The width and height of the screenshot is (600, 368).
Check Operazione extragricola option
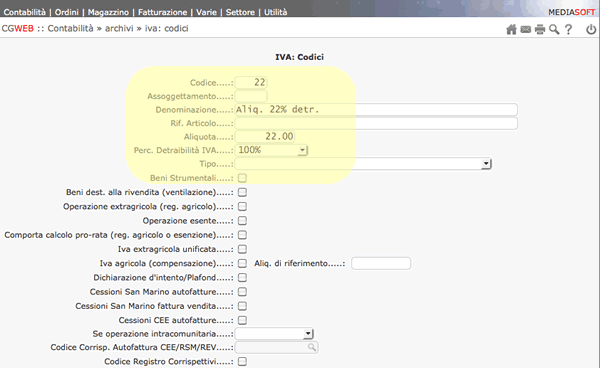click(242, 207)
